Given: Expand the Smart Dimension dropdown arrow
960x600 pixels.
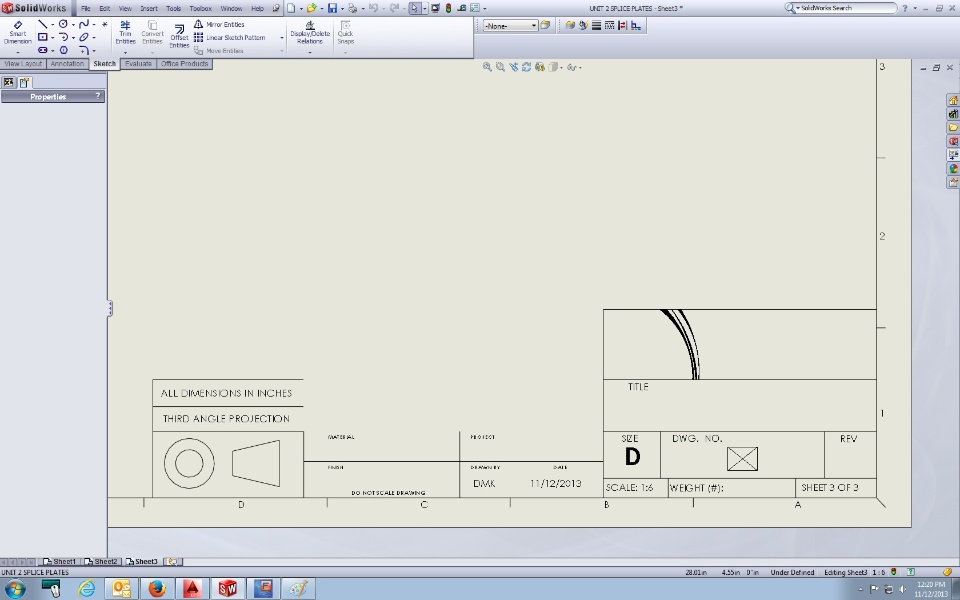Looking at the screenshot, I should 18,53.
